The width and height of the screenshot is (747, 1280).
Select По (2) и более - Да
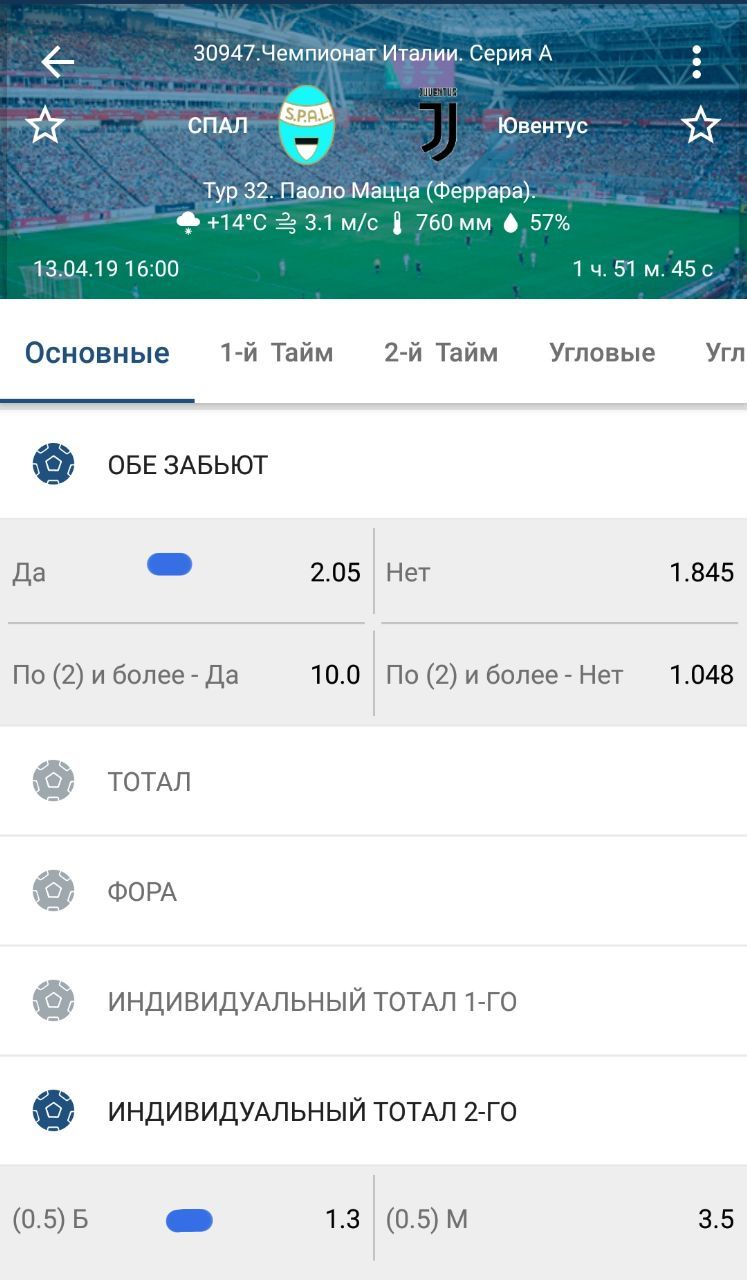coord(187,675)
